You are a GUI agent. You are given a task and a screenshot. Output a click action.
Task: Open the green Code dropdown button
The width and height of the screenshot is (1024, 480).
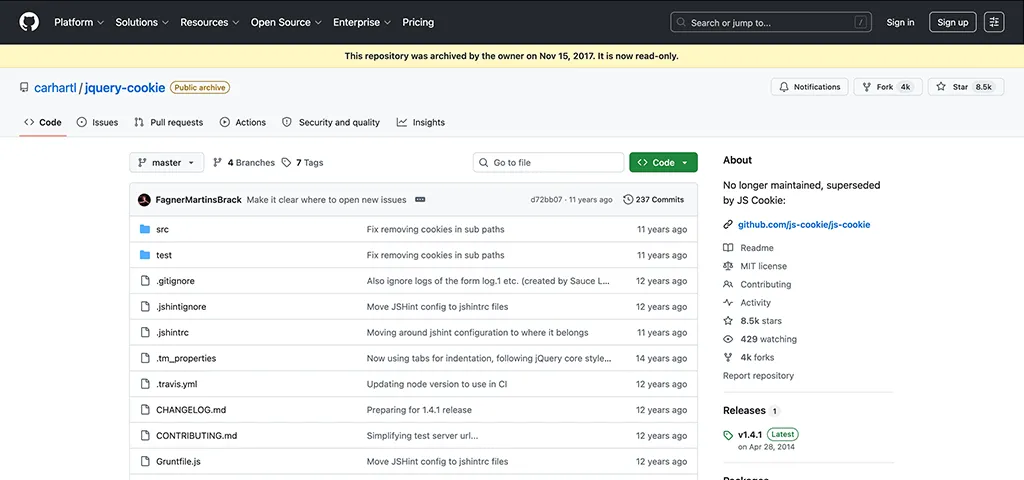coord(664,163)
